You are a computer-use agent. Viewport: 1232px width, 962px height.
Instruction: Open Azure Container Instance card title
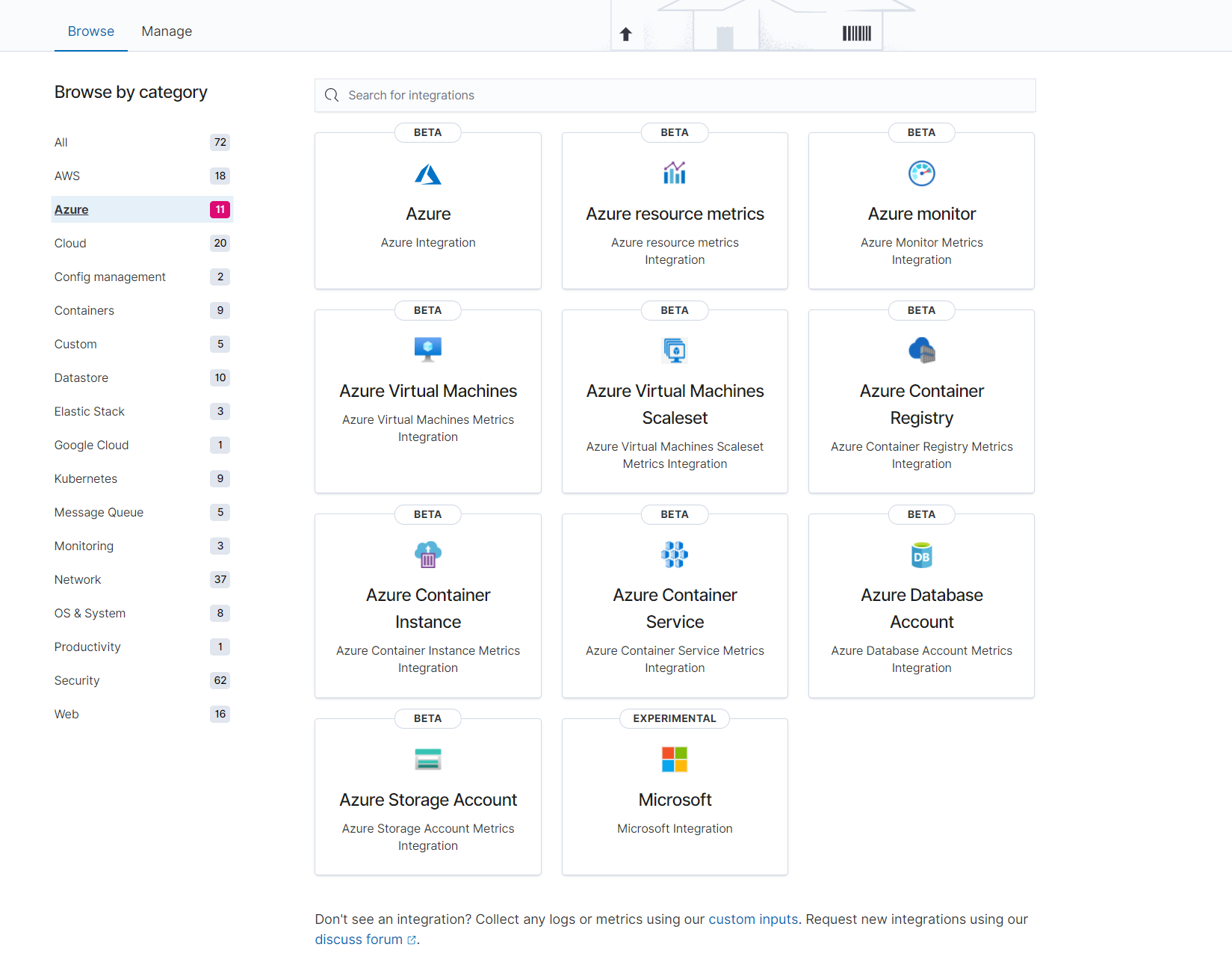click(x=428, y=608)
